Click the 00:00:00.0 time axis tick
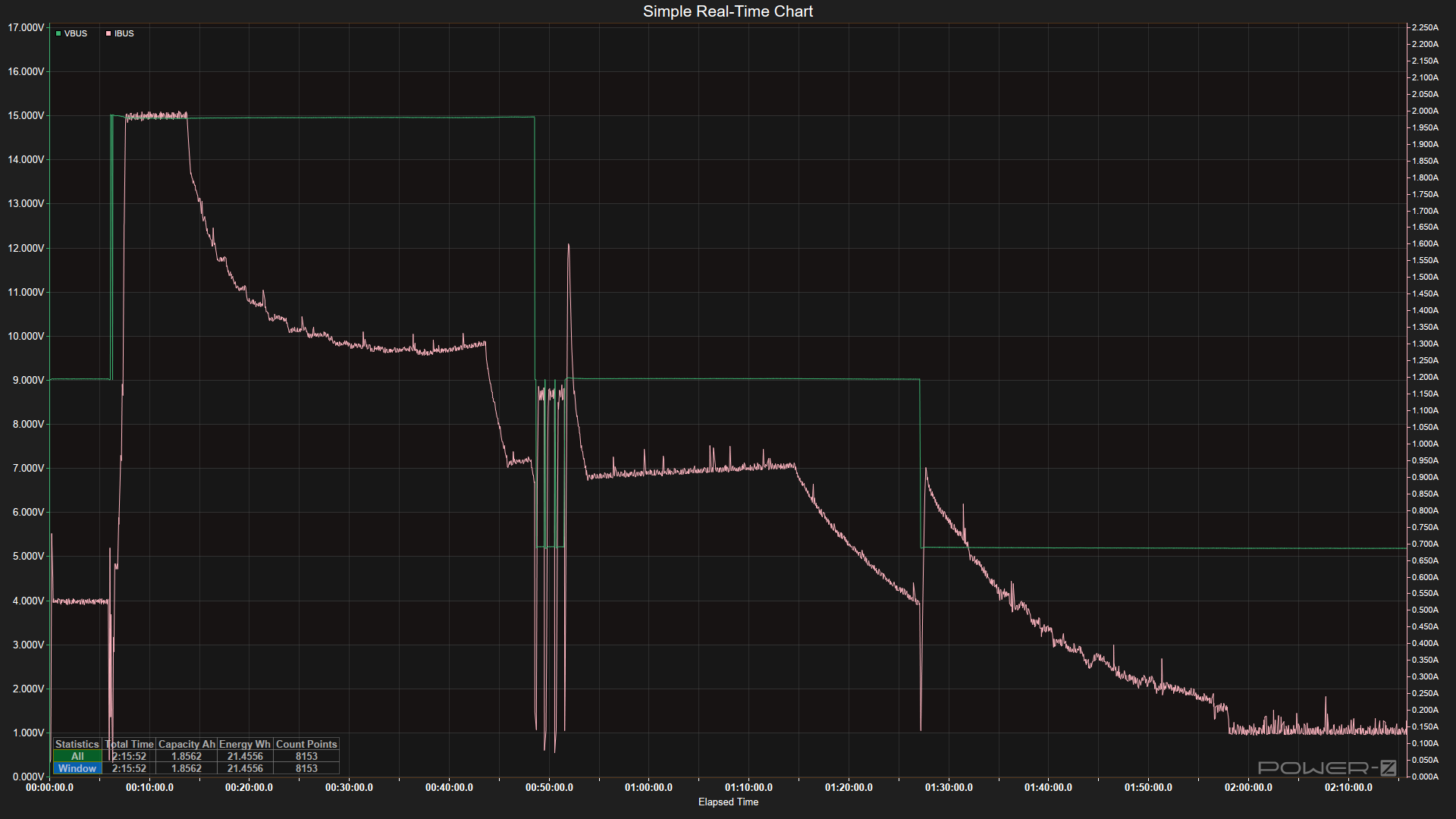The width and height of the screenshot is (1456, 819). pyautogui.click(x=49, y=787)
